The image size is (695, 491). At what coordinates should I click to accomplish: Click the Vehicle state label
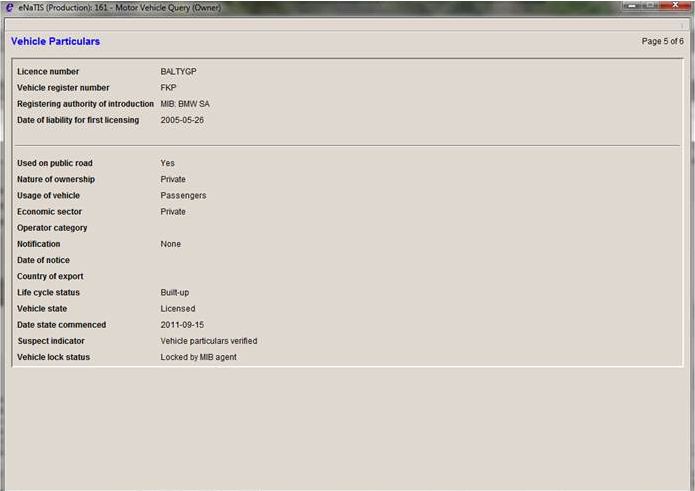42,308
